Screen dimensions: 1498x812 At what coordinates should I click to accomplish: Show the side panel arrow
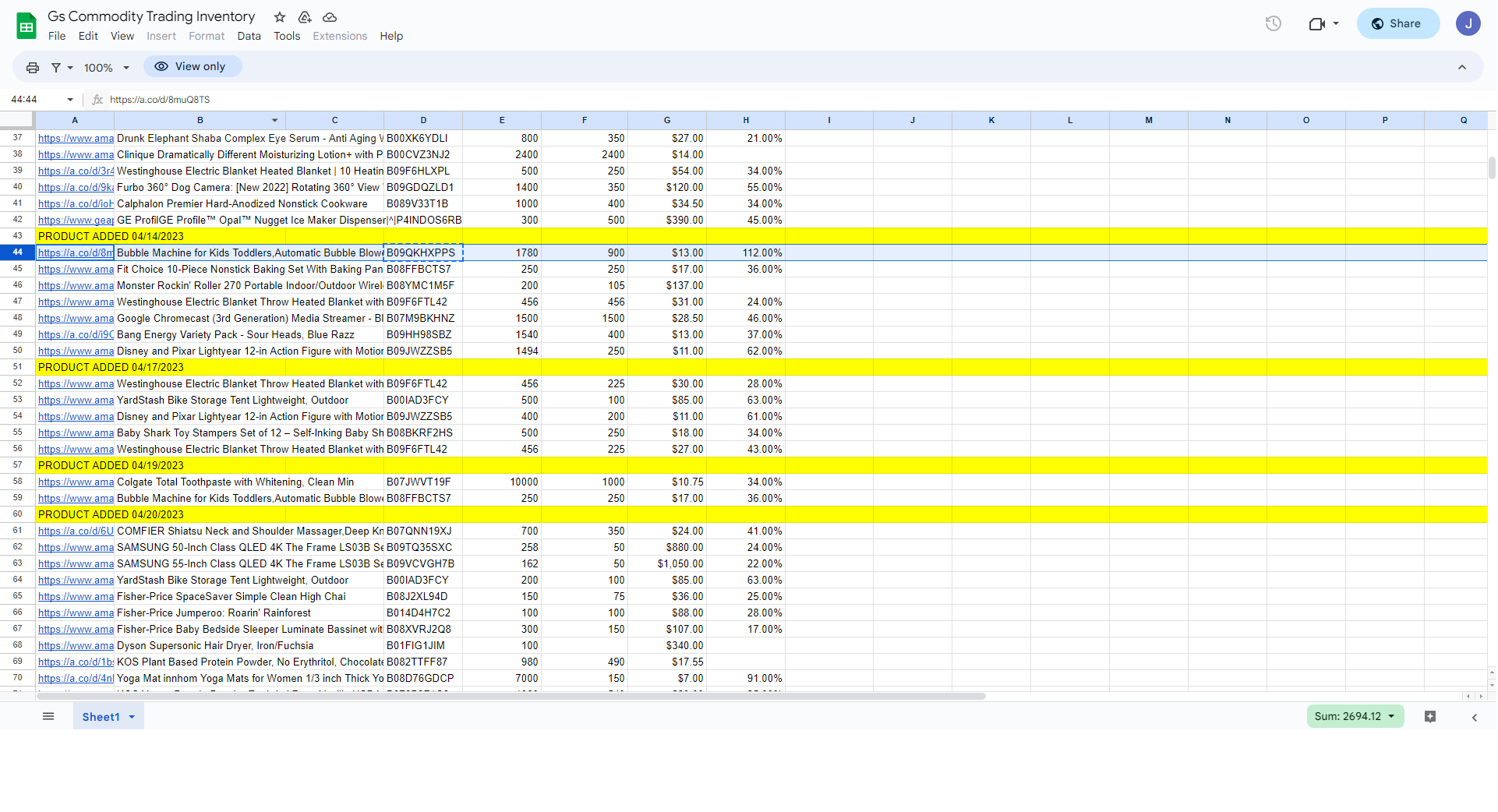click(x=1474, y=717)
